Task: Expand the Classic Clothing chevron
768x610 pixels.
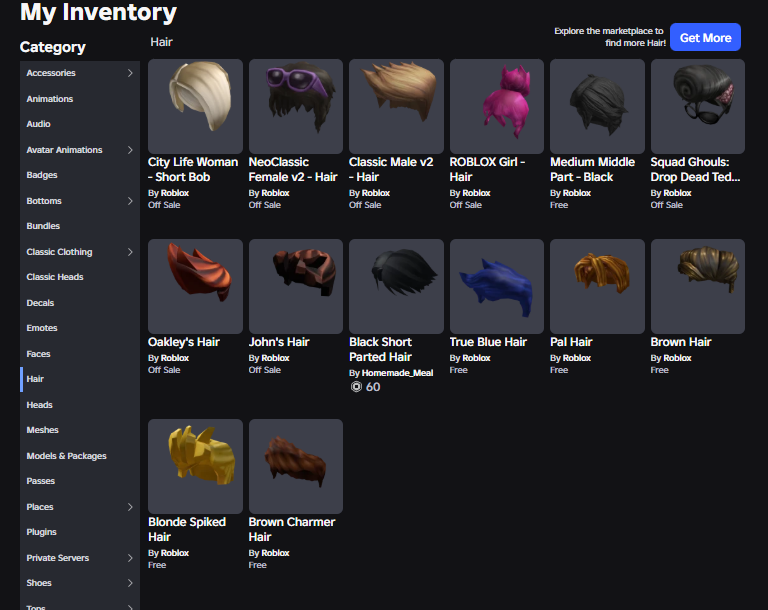Action: pyautogui.click(x=130, y=252)
